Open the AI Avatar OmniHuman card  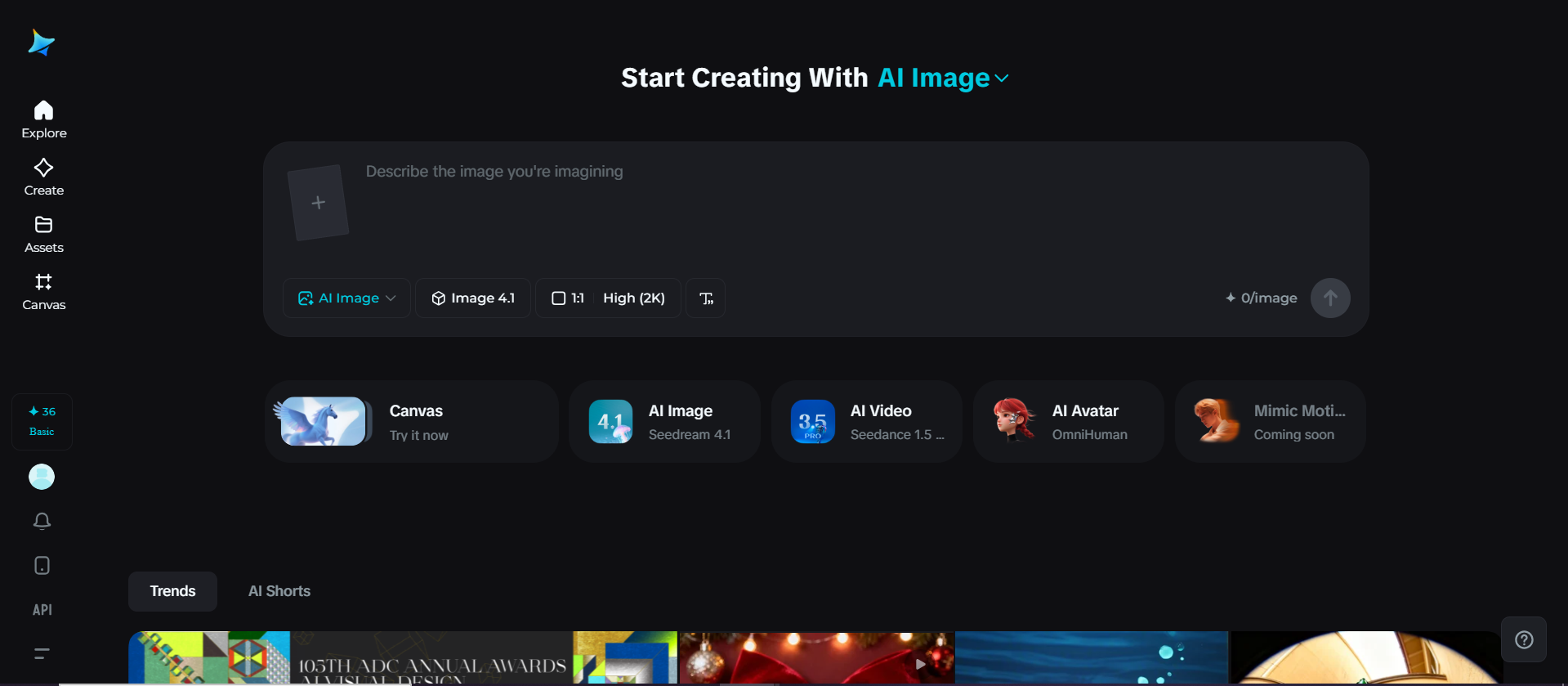pos(1069,422)
